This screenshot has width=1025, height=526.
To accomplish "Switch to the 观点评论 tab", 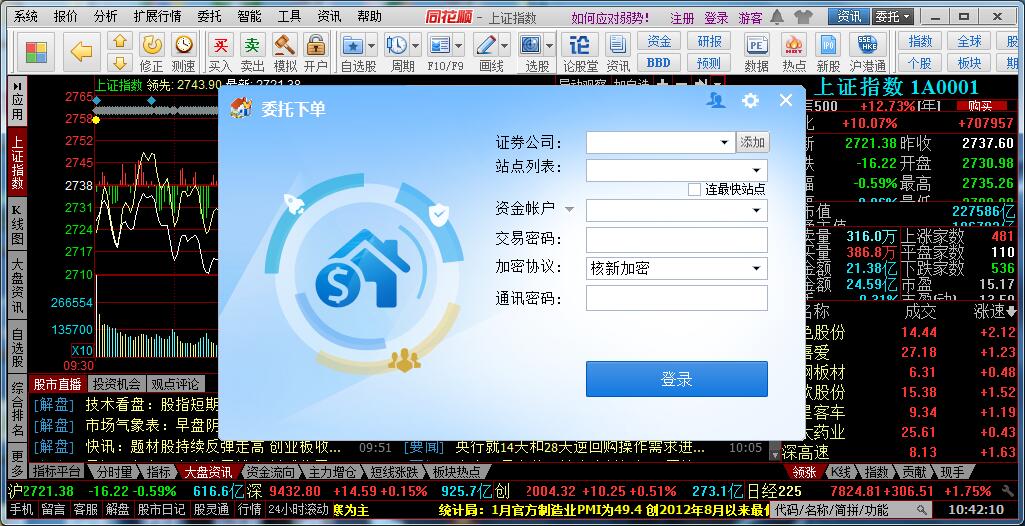I will 175,384.
